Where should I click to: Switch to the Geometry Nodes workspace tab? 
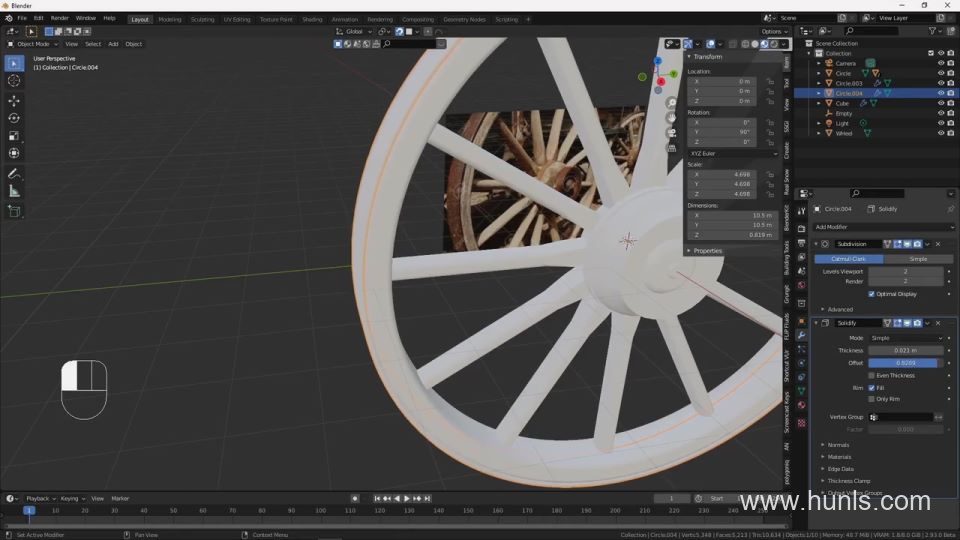pyautogui.click(x=464, y=20)
